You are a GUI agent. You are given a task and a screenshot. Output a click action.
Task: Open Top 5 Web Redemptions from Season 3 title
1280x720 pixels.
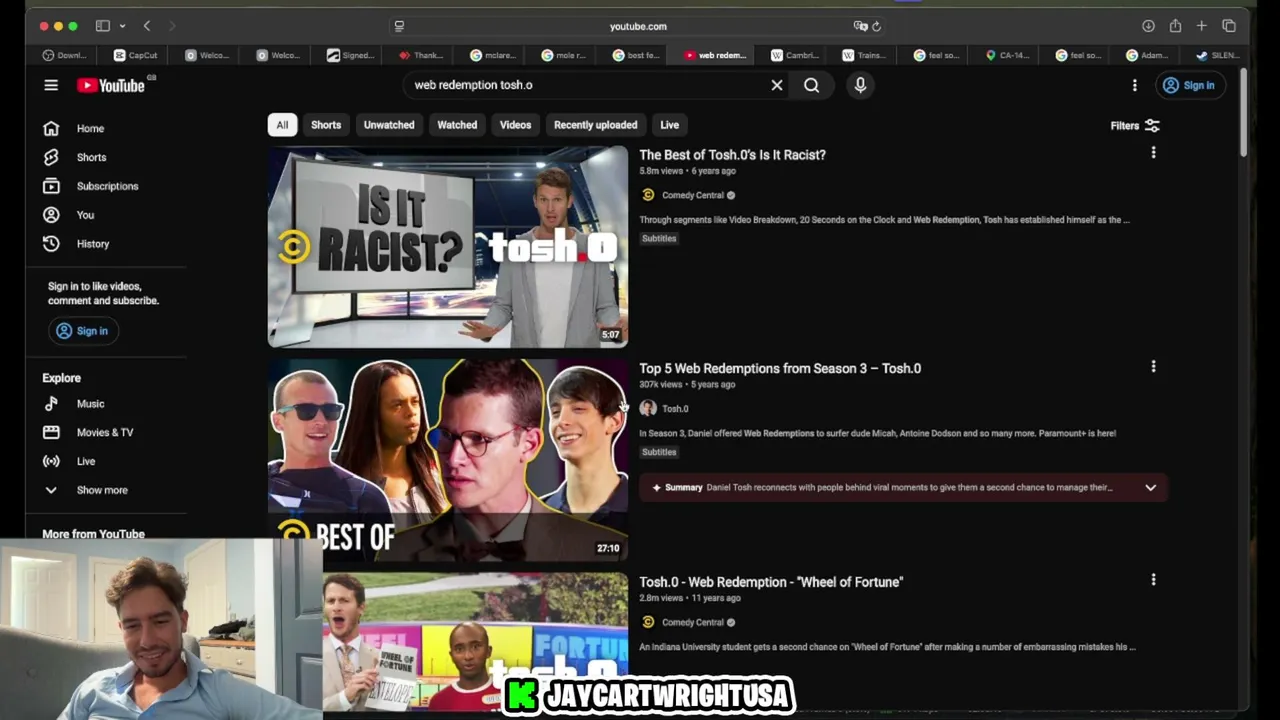click(x=780, y=368)
